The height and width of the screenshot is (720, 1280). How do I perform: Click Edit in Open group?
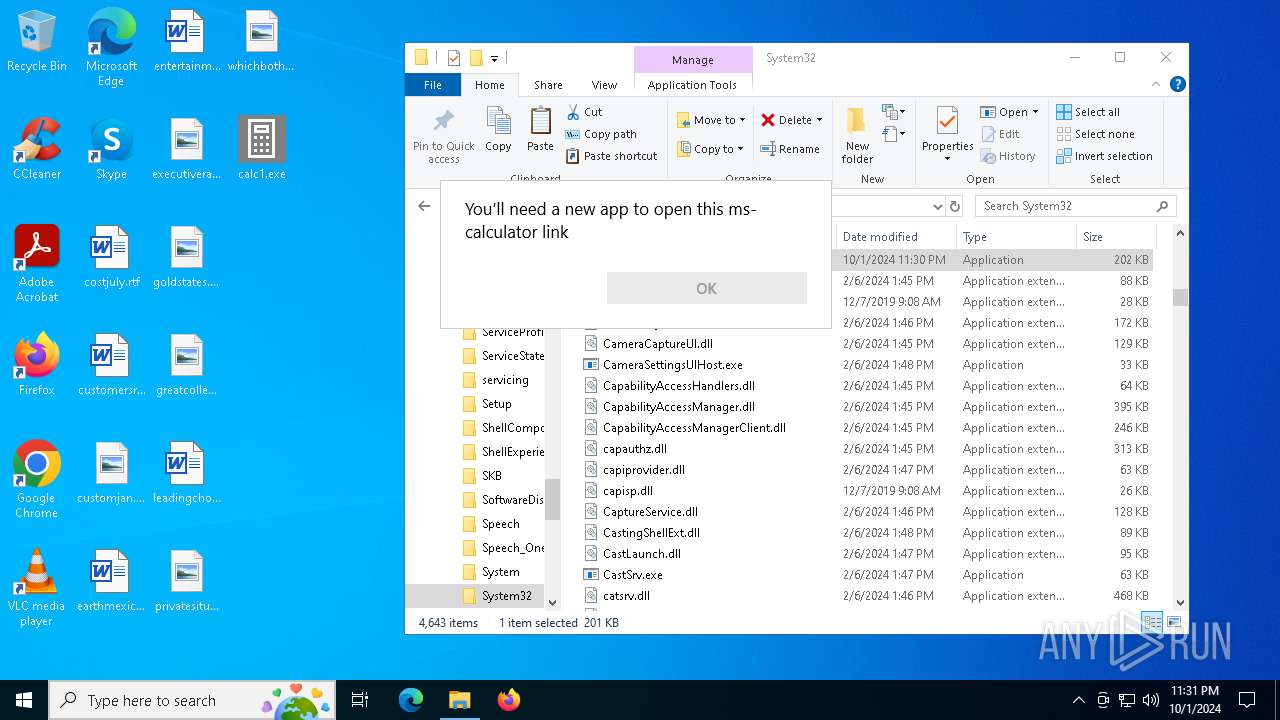click(x=1000, y=134)
